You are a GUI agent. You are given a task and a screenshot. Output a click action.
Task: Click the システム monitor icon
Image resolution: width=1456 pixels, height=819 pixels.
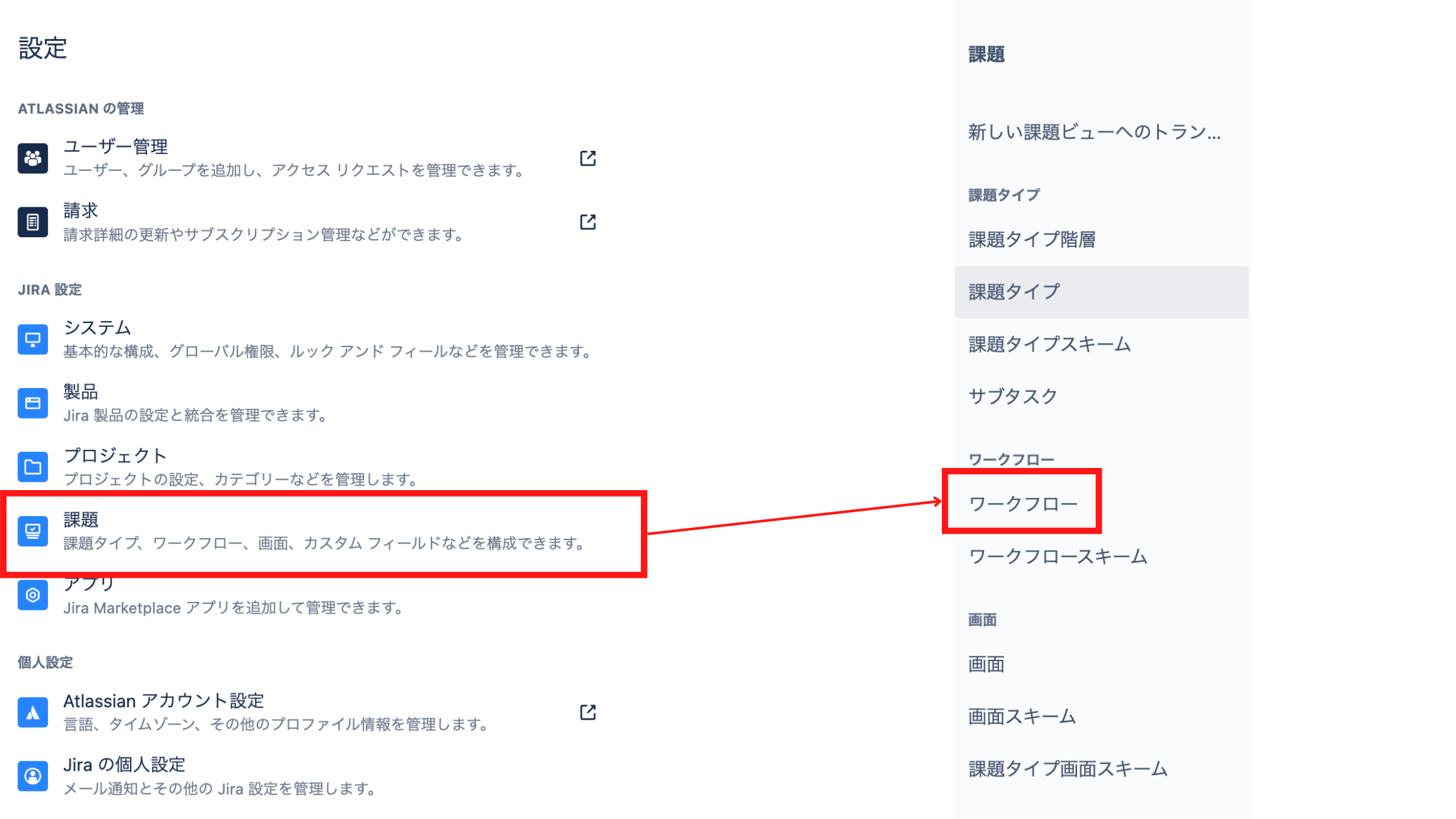(32, 339)
